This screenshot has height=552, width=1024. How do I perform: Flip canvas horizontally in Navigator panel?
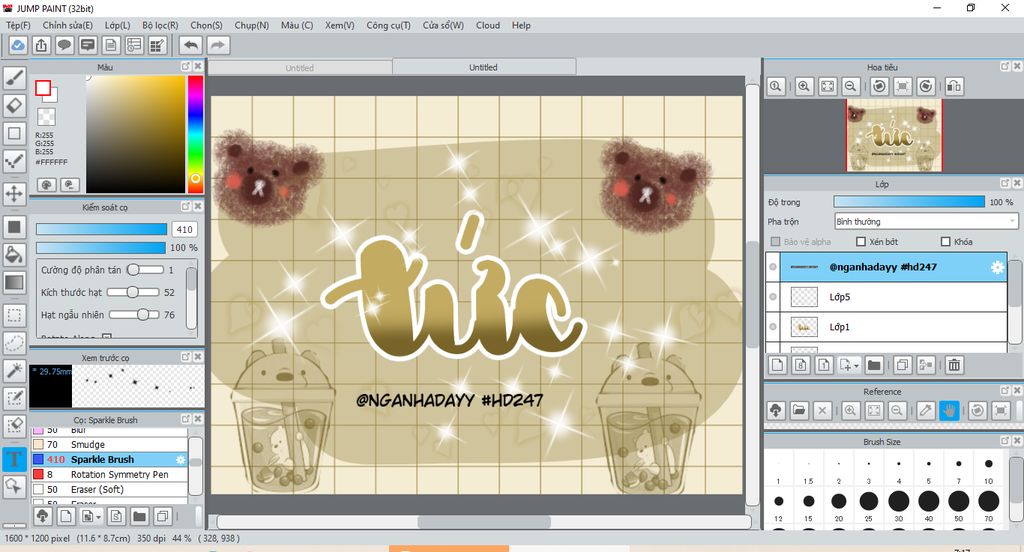point(954,86)
